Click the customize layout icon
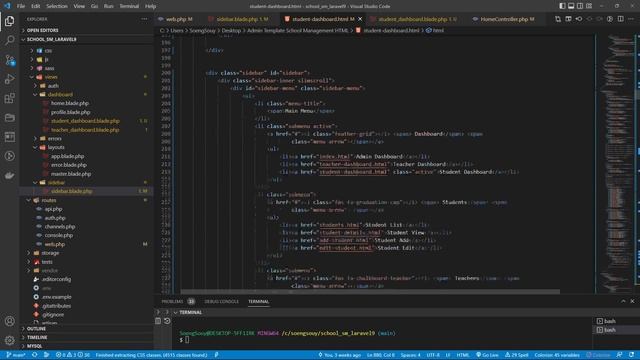 589,6
